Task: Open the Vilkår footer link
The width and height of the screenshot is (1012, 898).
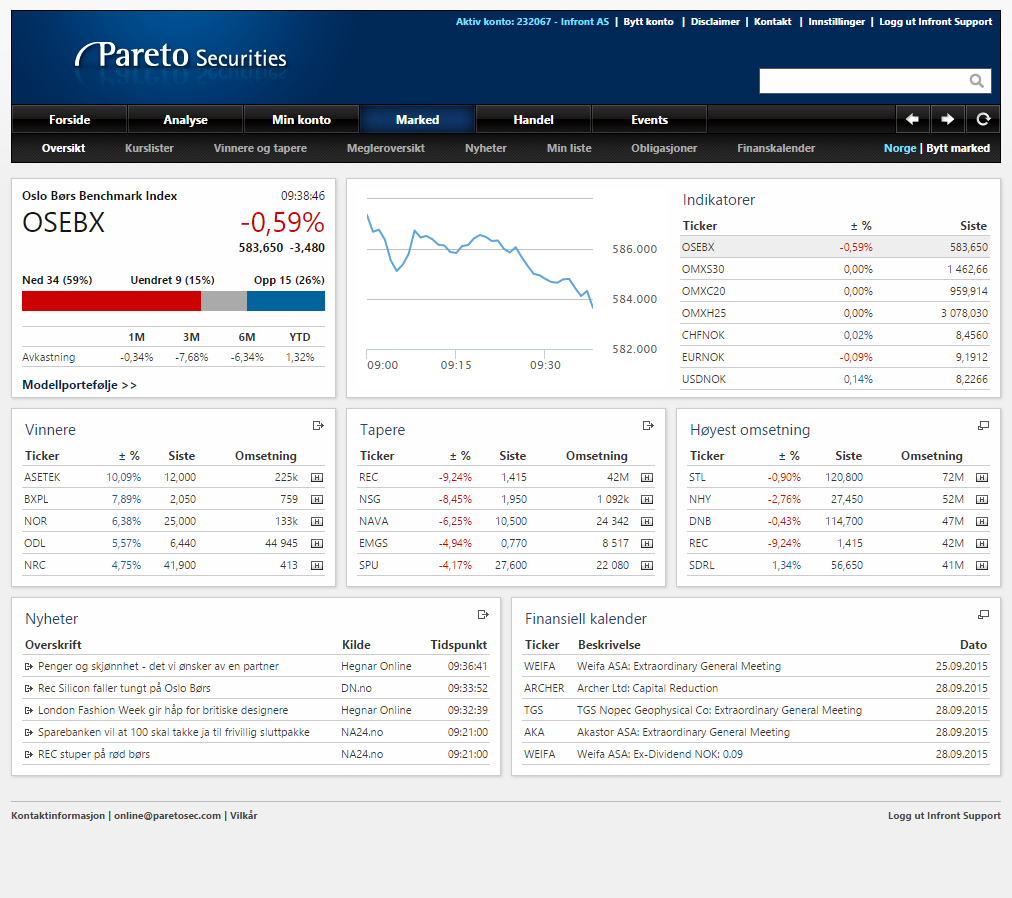Action: tap(243, 815)
